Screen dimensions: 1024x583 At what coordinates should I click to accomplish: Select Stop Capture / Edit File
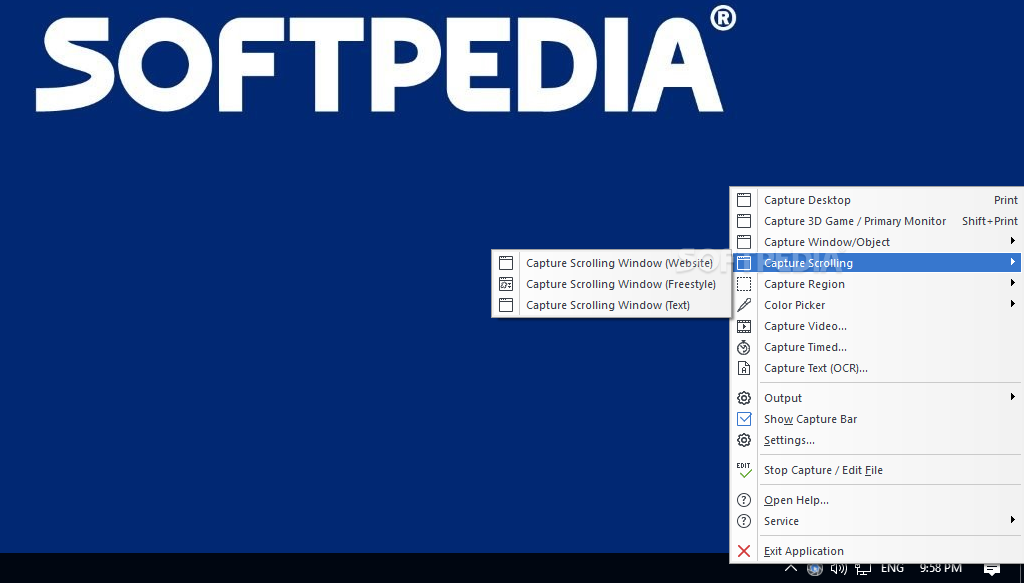[876, 470]
